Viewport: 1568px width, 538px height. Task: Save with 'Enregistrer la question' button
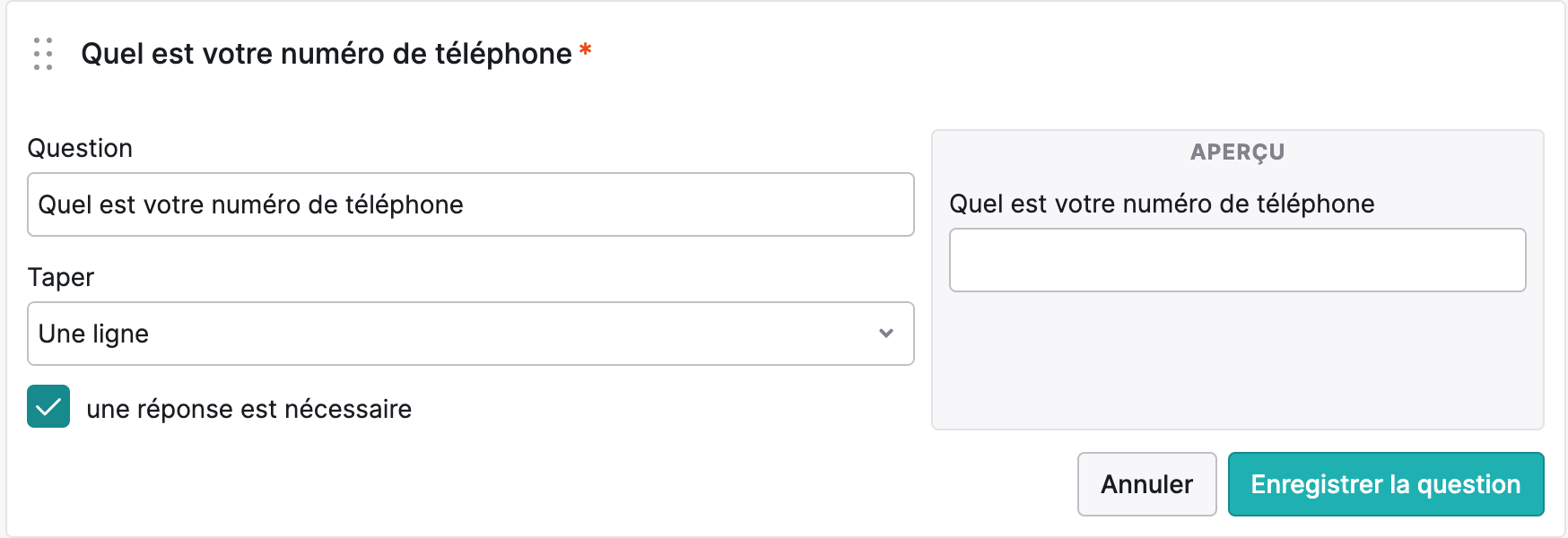pyautogui.click(x=1386, y=484)
